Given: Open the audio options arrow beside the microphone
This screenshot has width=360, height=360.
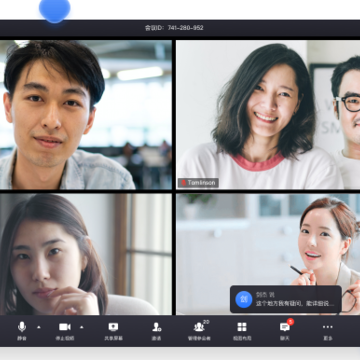Looking at the screenshot, I should pyautogui.click(x=39, y=327).
